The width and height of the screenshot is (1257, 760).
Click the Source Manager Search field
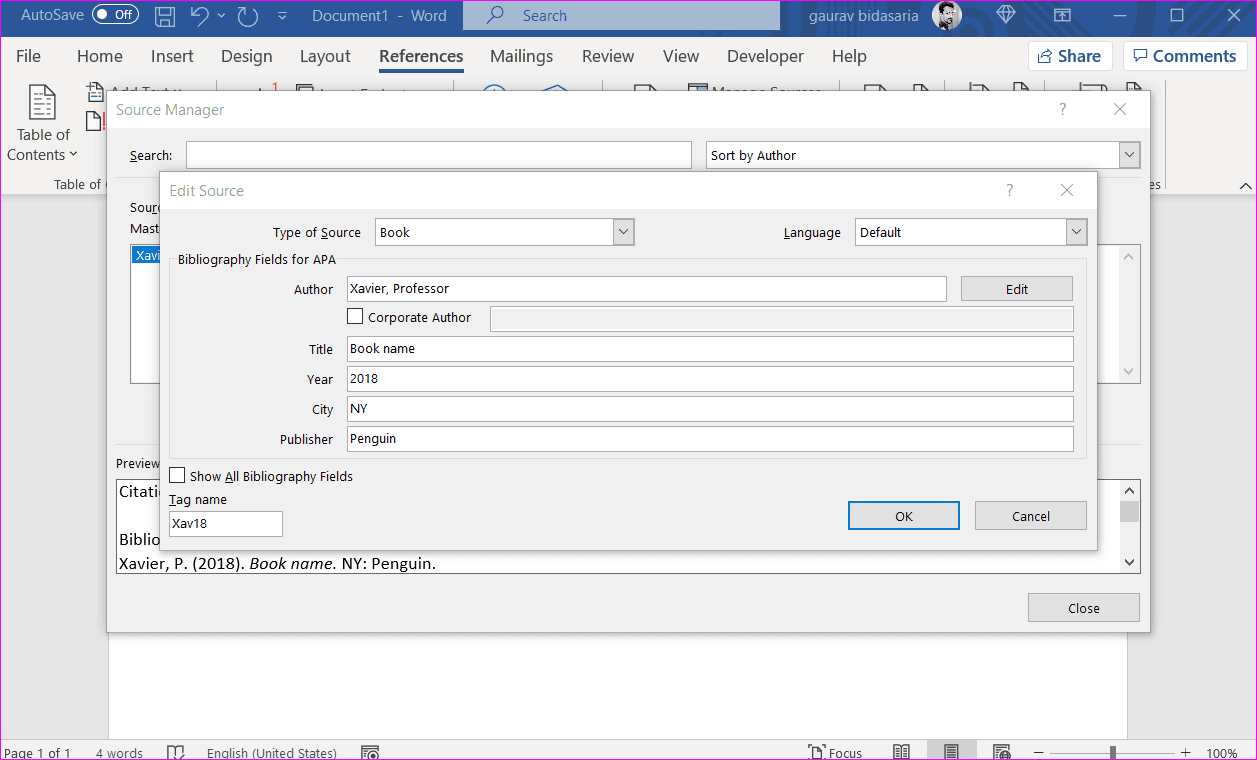(438, 155)
